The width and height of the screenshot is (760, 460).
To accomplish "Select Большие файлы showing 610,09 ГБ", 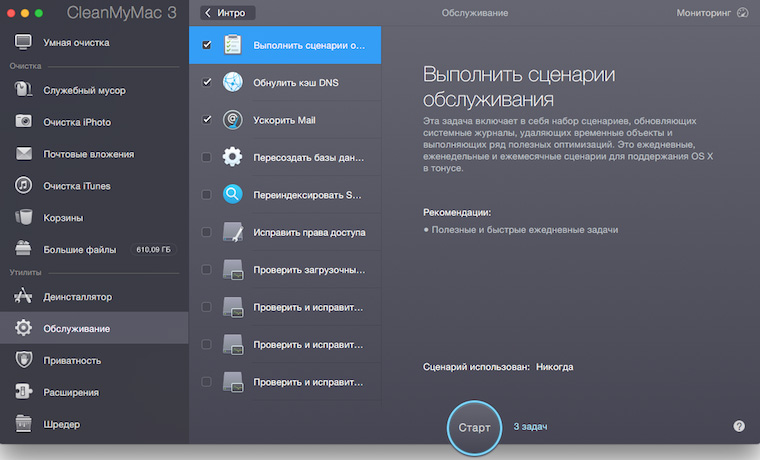I will coord(80,249).
